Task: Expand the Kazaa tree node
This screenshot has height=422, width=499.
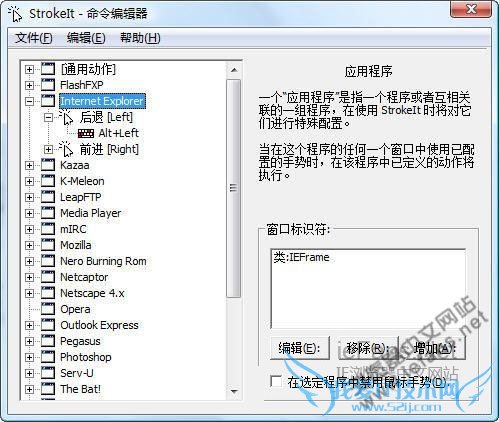Action: point(29,165)
